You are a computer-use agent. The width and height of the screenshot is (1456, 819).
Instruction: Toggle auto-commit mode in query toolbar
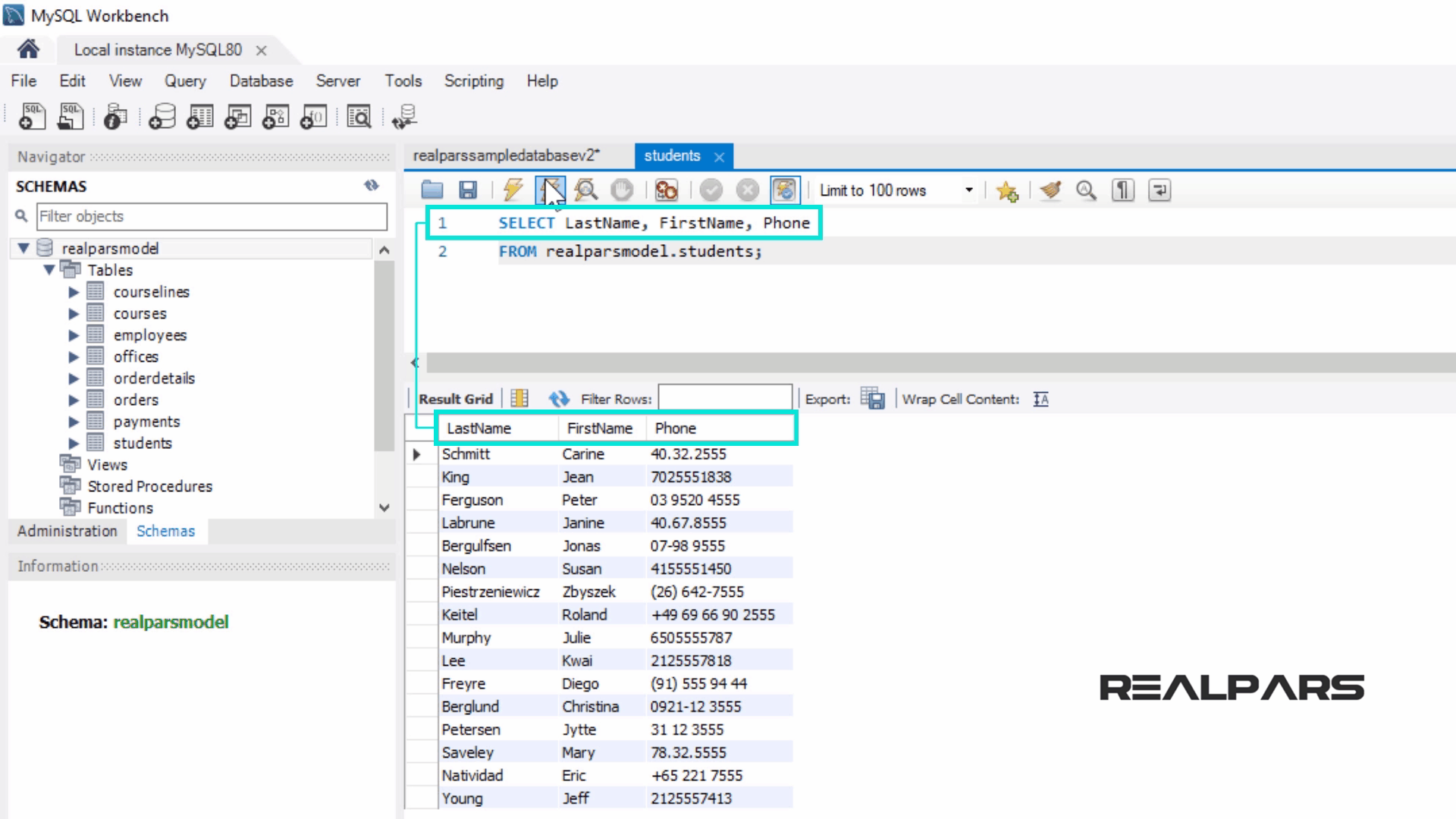coord(785,190)
